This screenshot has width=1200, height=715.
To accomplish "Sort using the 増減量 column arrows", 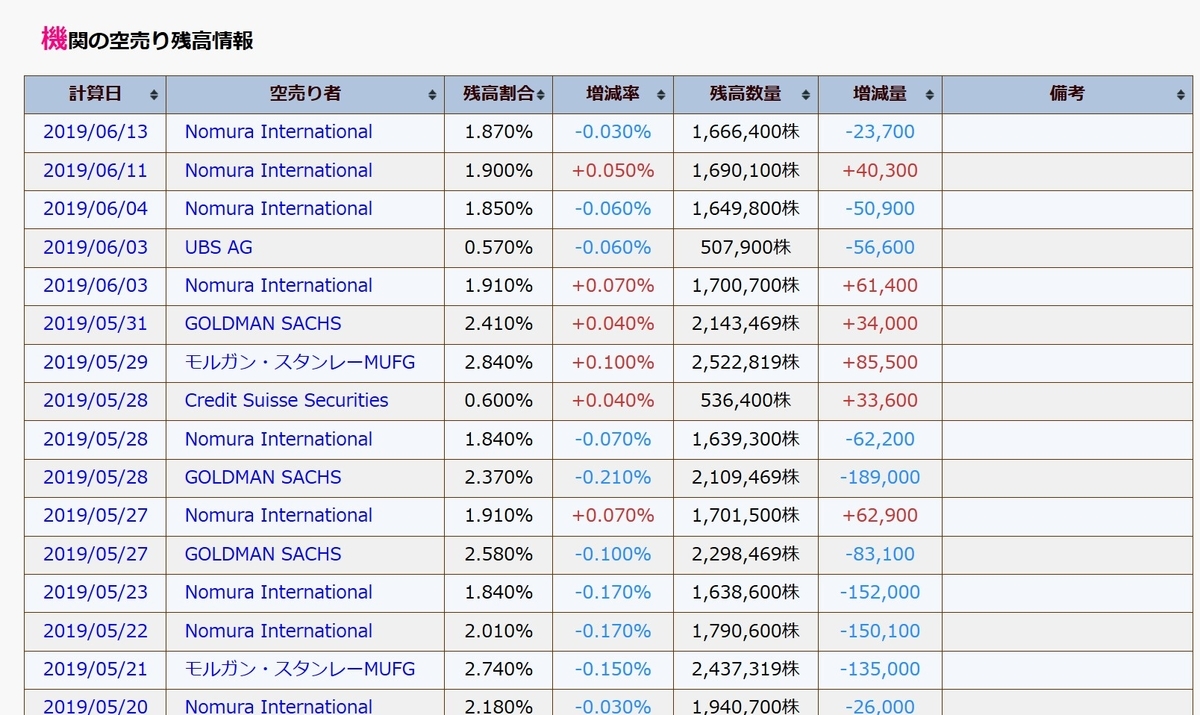I will click(929, 95).
